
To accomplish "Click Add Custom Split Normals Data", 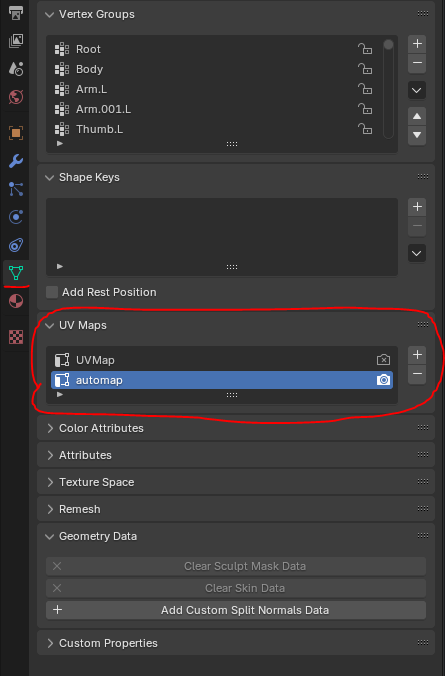I will click(236, 610).
